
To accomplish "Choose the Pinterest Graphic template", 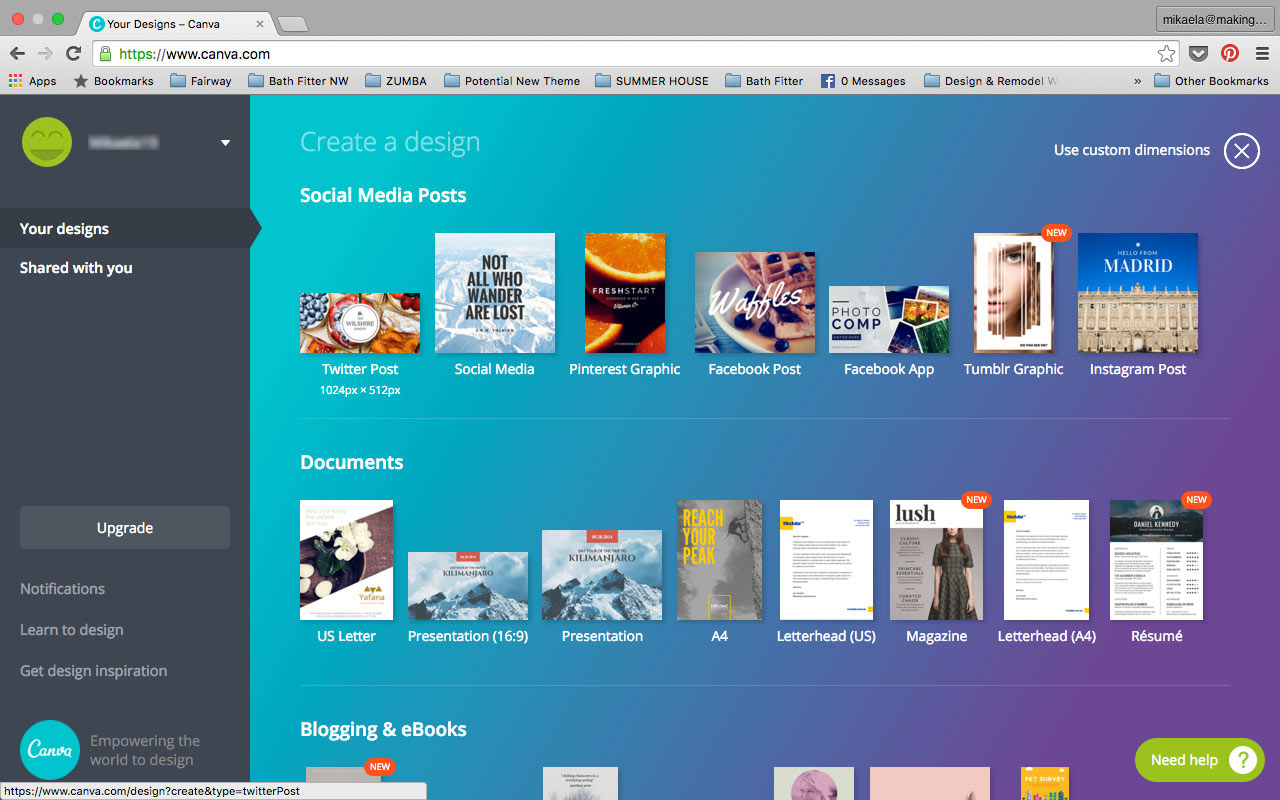I will point(625,293).
